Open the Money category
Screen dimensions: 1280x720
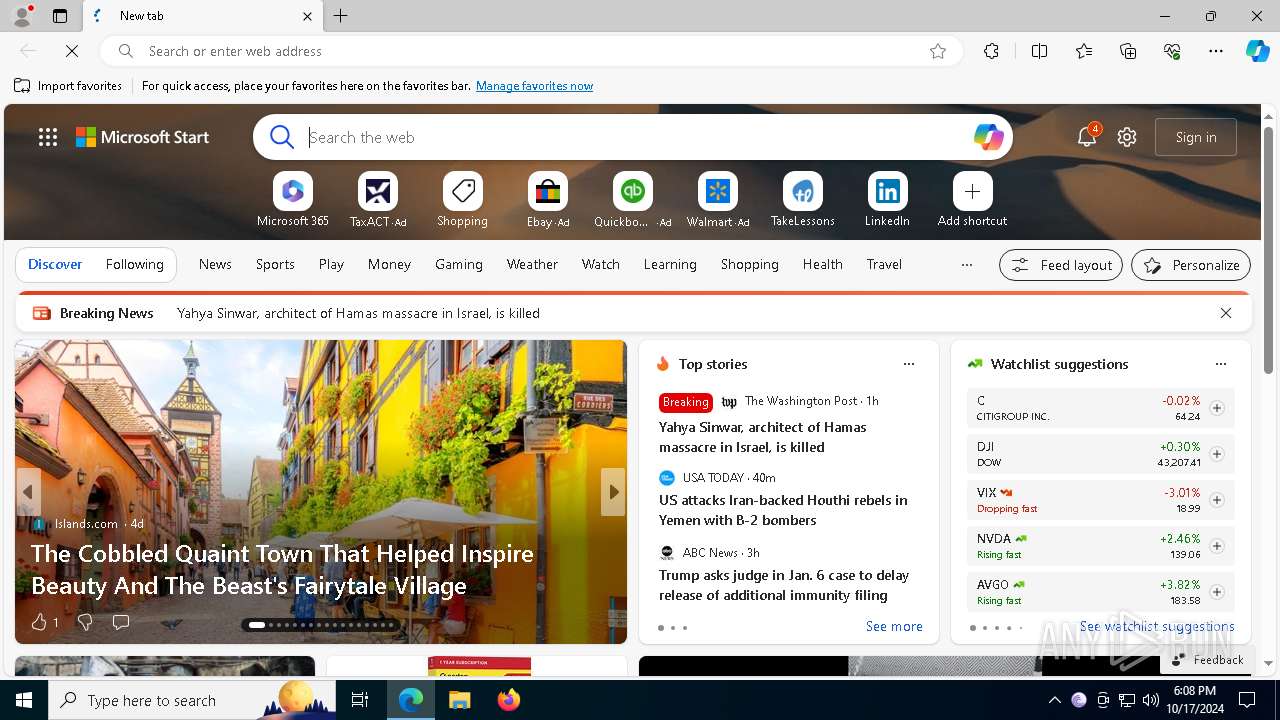(389, 265)
